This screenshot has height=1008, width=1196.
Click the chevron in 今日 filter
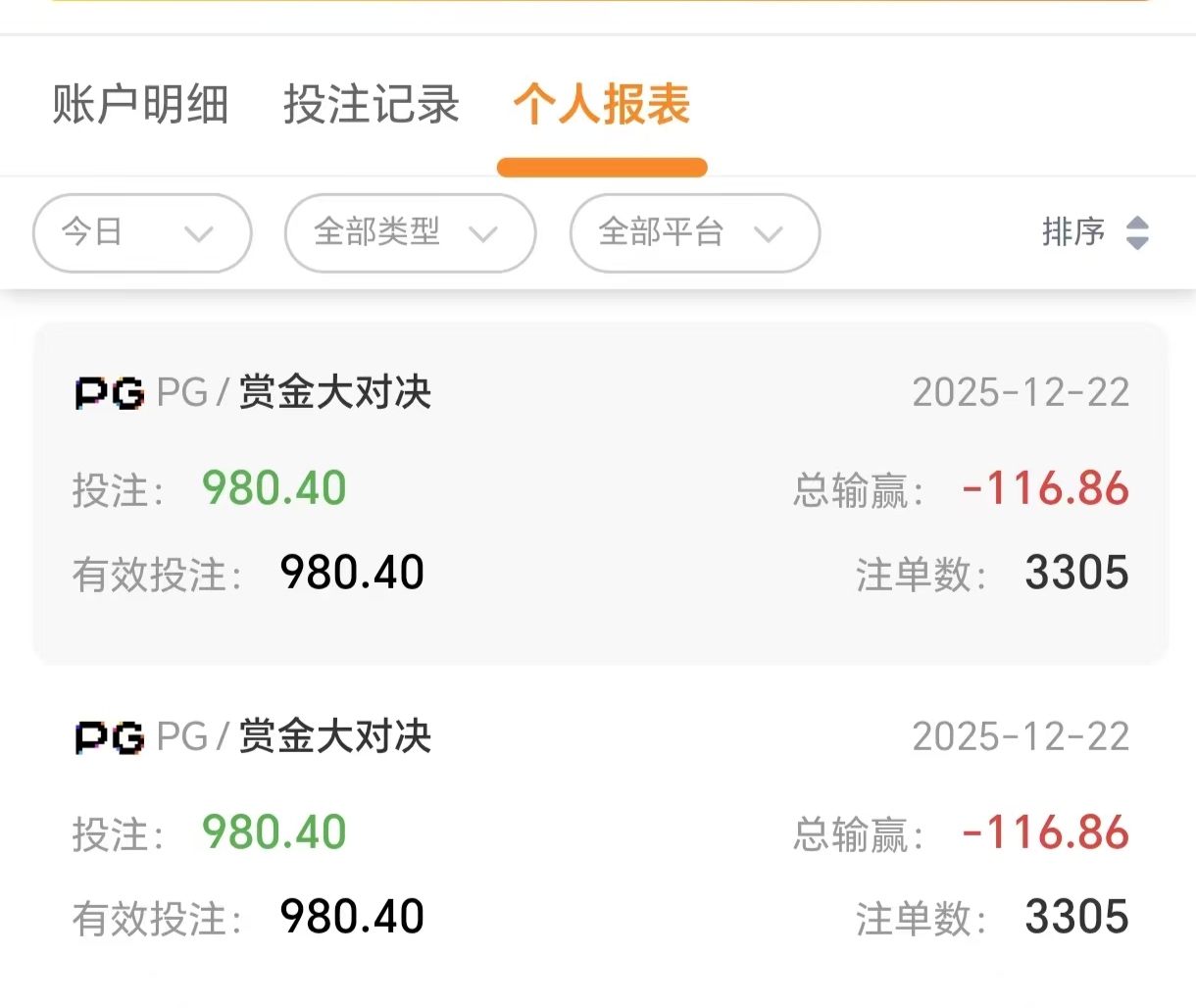(x=199, y=234)
